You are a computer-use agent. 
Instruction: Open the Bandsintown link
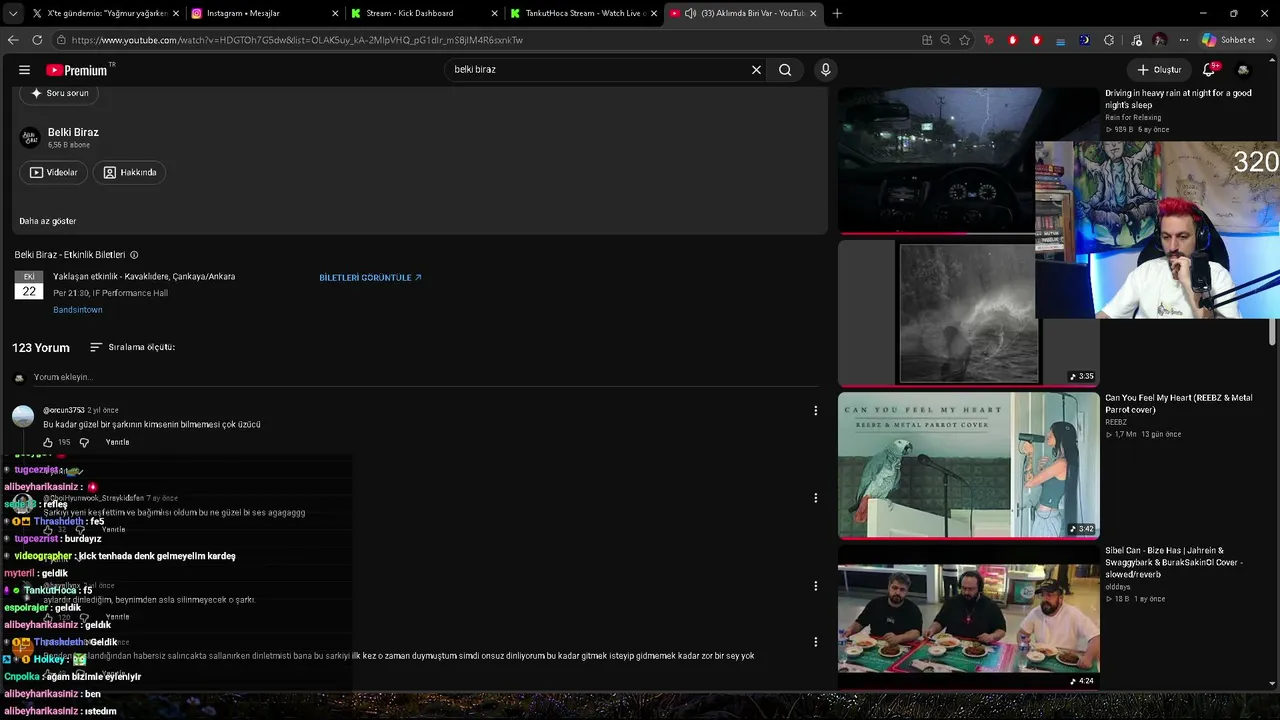(78, 310)
